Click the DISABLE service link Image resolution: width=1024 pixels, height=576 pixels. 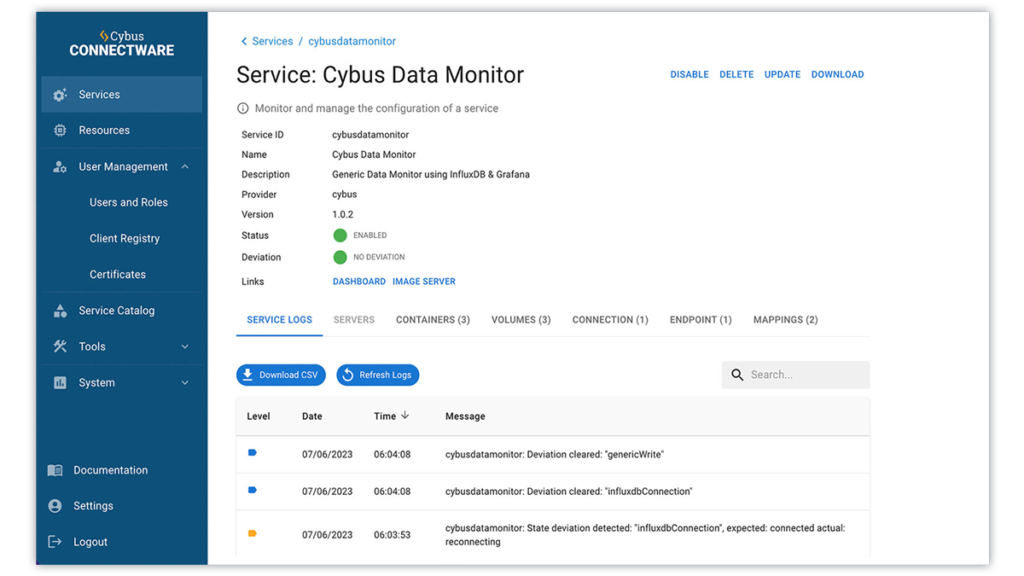(689, 74)
